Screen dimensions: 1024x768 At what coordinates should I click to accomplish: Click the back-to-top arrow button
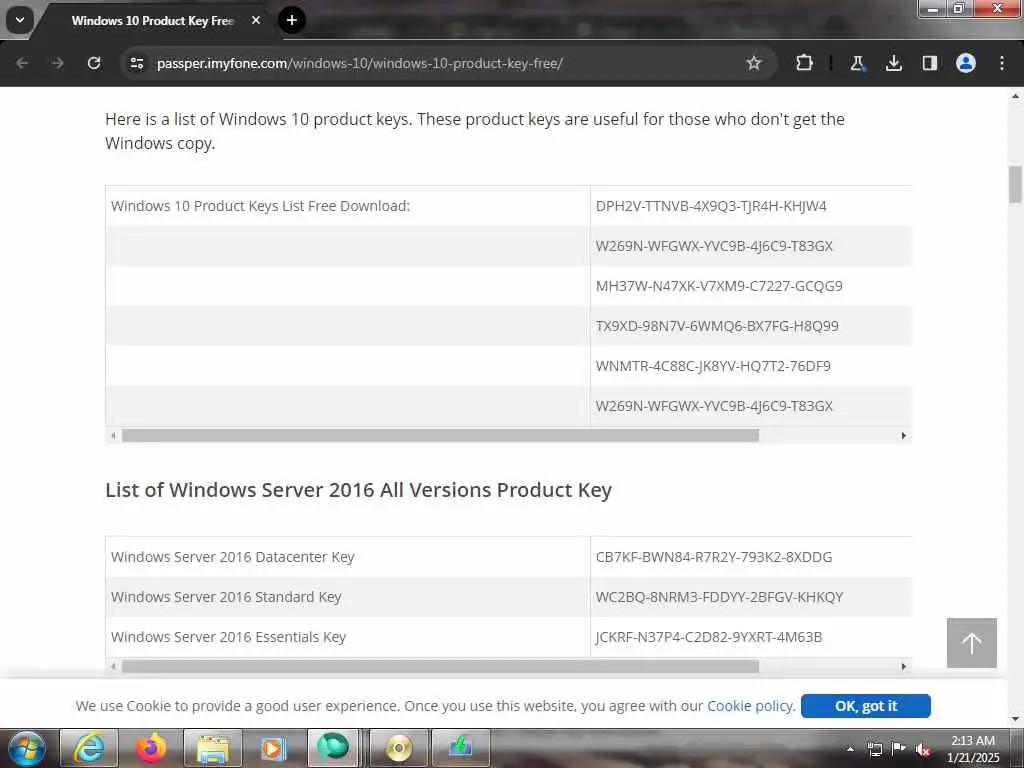tap(972, 643)
